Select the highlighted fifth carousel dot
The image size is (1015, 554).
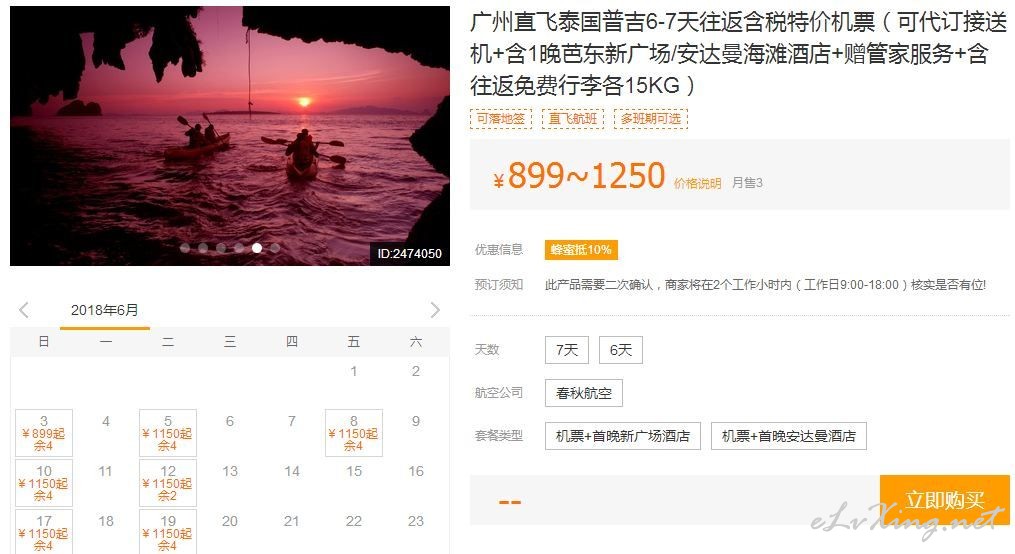257,248
